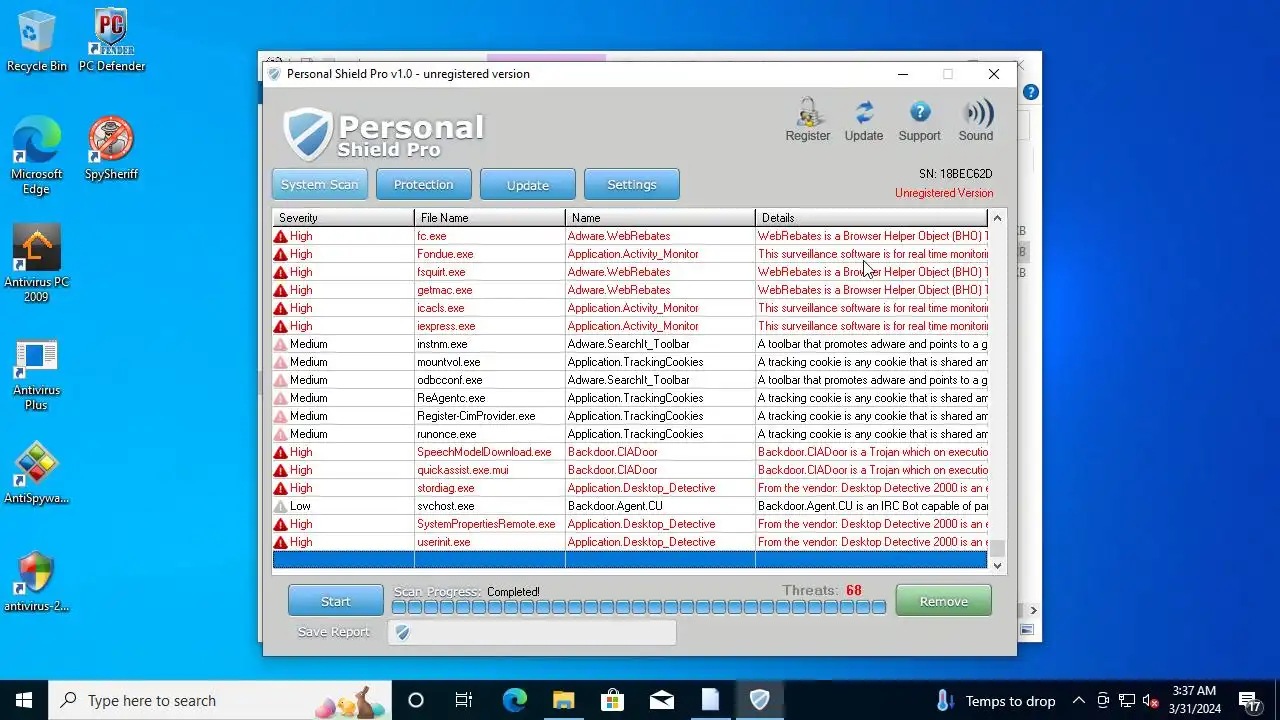The height and width of the screenshot is (720, 1280).
Task: Open the Register icon in Personal Shield Pro
Action: (807, 120)
